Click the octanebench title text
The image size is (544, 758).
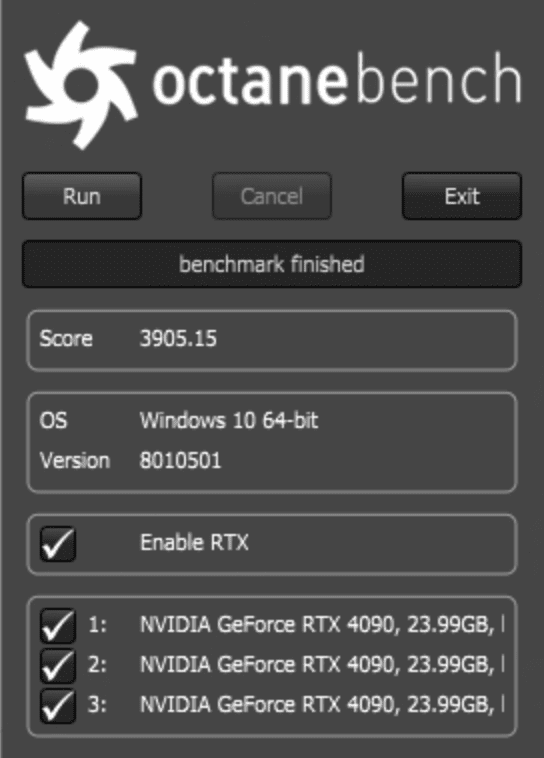(337, 79)
